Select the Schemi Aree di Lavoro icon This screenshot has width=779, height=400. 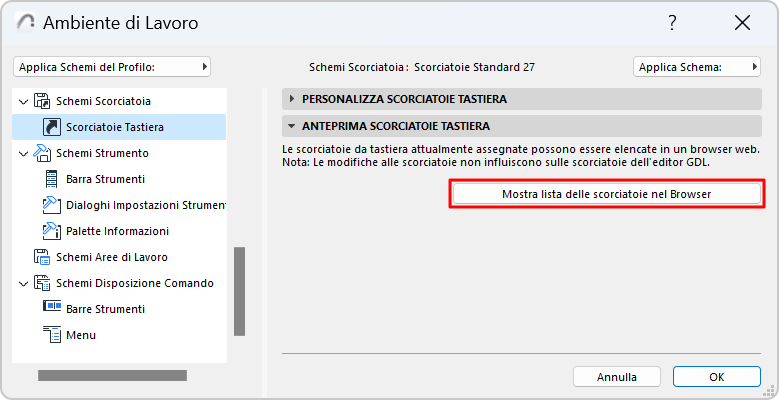[x=42, y=257]
